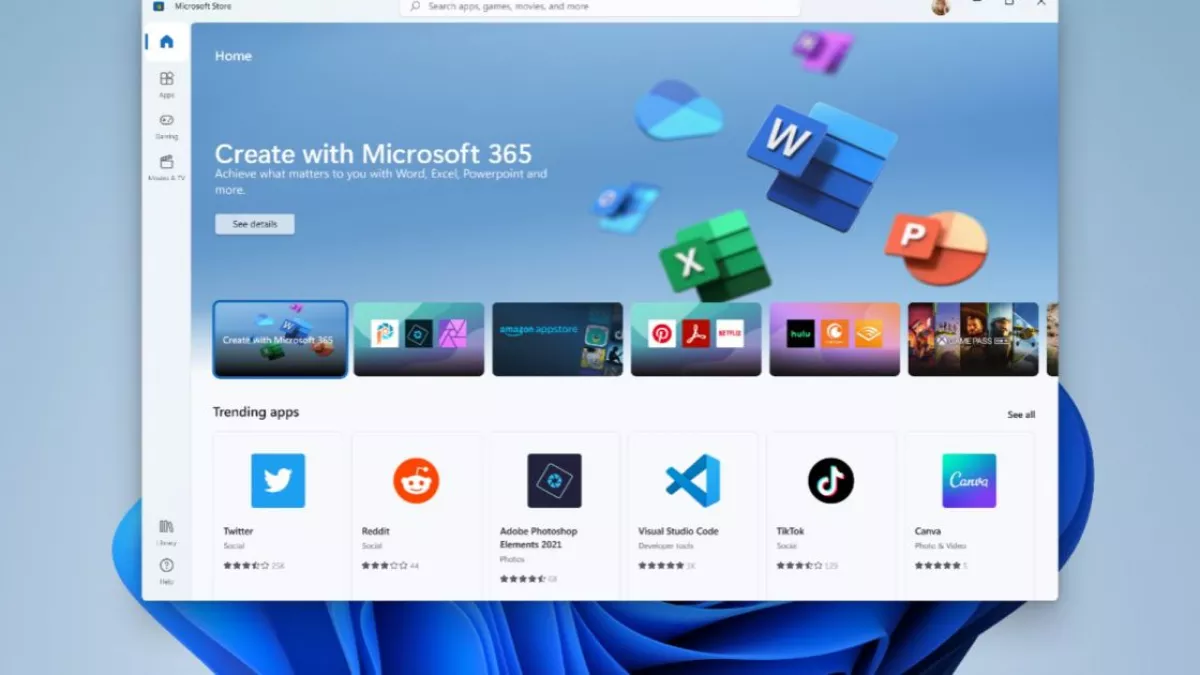
Task: Select the Game Pass carousel thumbnail
Action: coord(973,339)
